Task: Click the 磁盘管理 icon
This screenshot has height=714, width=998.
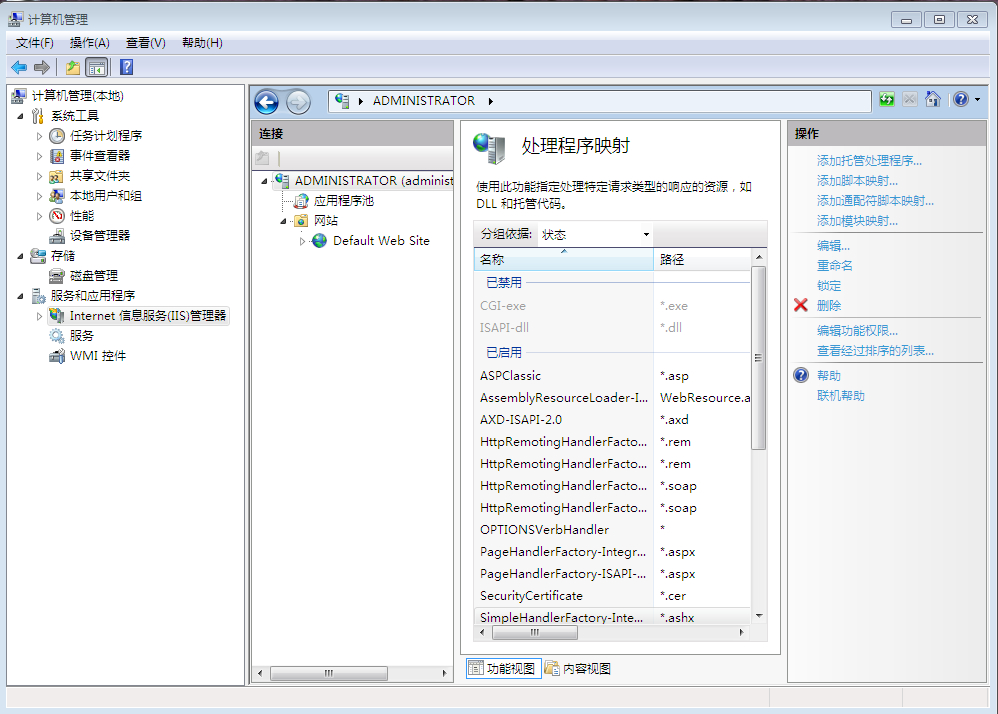Action: pos(57,276)
